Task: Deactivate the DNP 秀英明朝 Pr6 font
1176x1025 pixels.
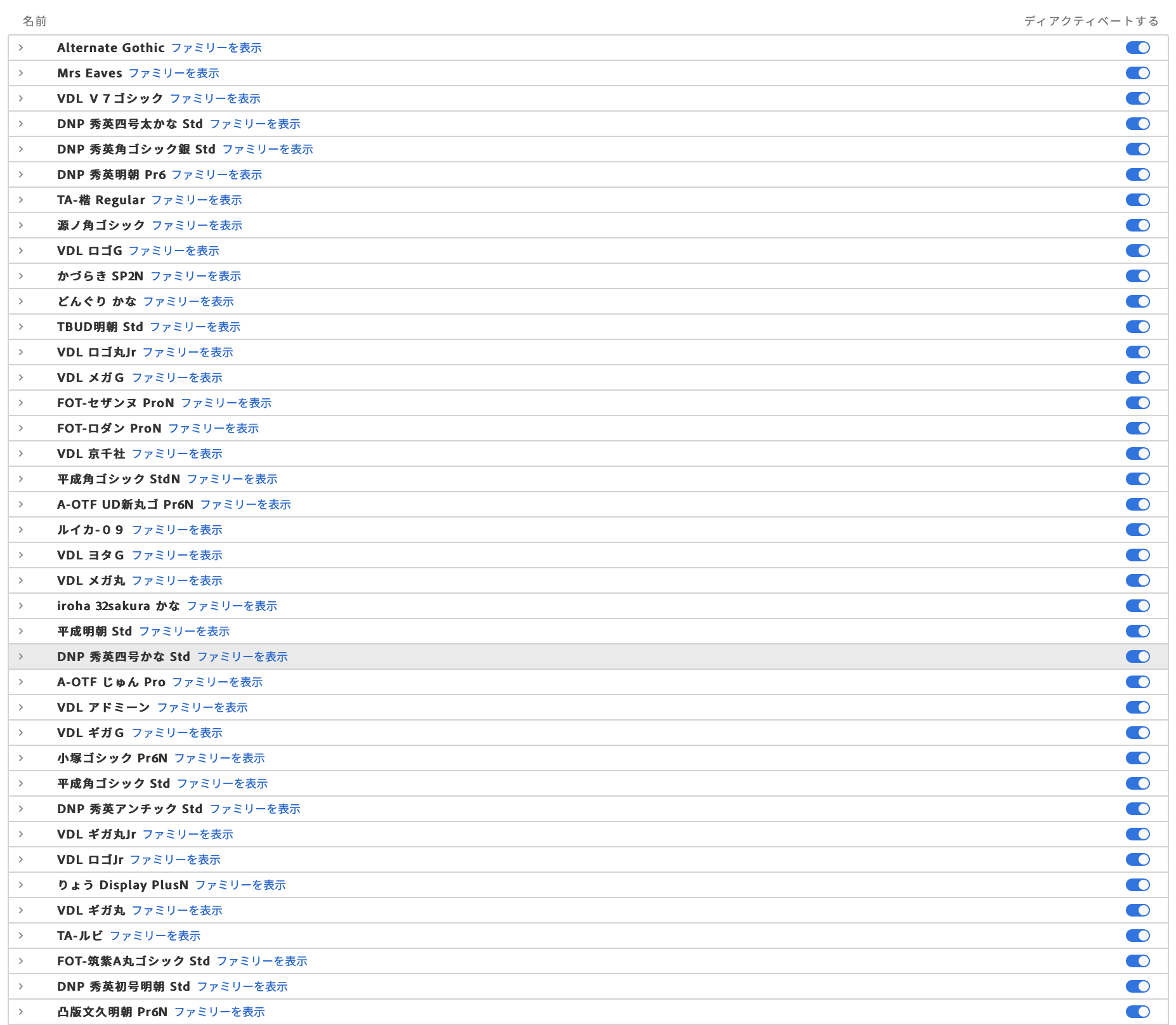Action: 1139,174
